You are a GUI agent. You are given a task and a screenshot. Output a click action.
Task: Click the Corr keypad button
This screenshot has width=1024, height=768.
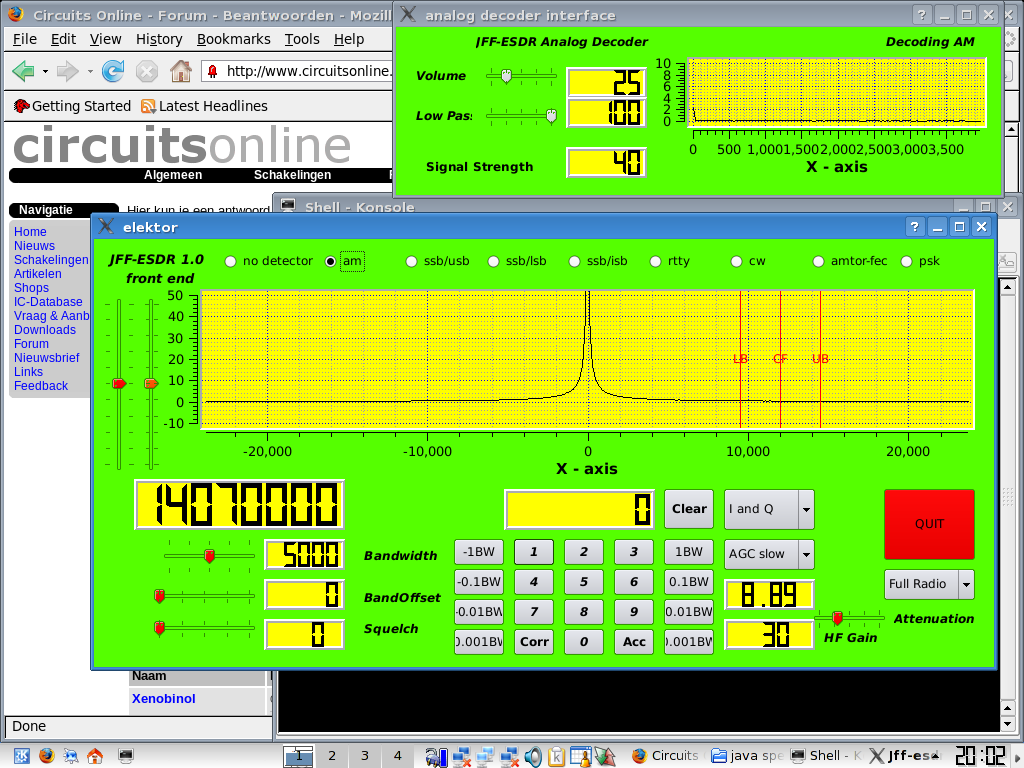(534, 641)
